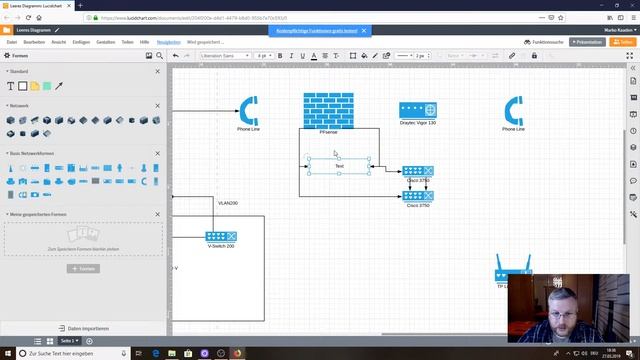Open the Gestalten menu
Screen dimensions: 640x360
tap(106, 42)
